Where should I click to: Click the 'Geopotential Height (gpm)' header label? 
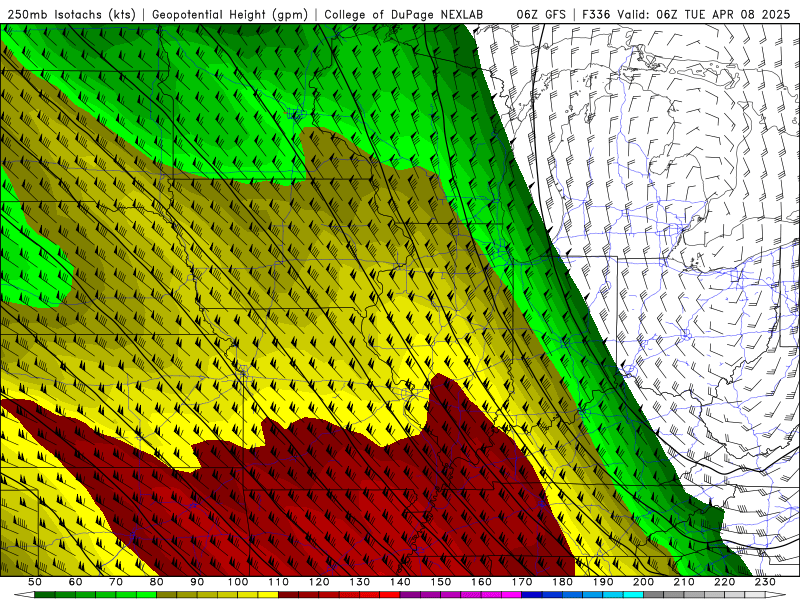pyautogui.click(x=230, y=15)
